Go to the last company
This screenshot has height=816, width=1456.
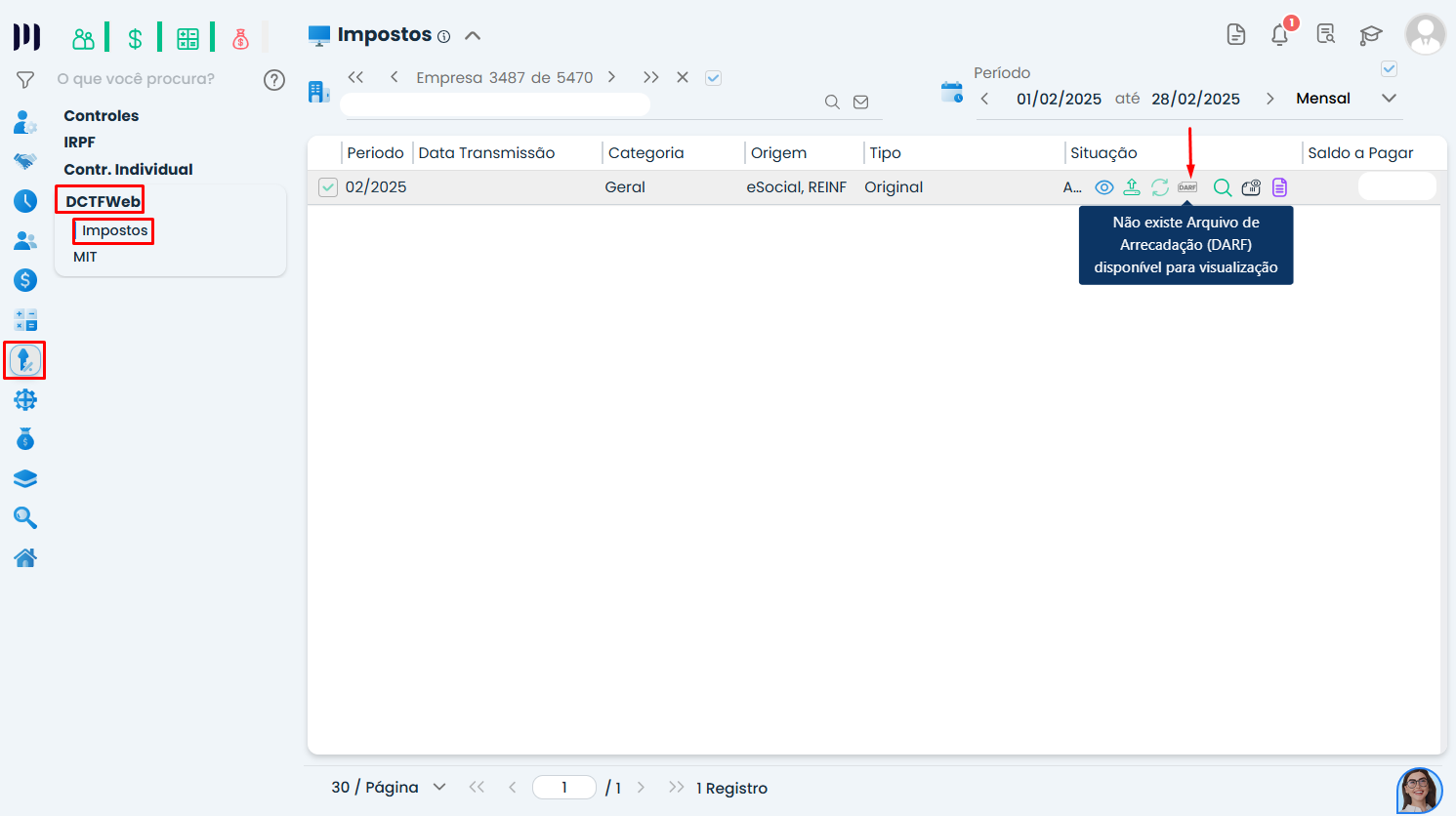pyautogui.click(x=651, y=77)
